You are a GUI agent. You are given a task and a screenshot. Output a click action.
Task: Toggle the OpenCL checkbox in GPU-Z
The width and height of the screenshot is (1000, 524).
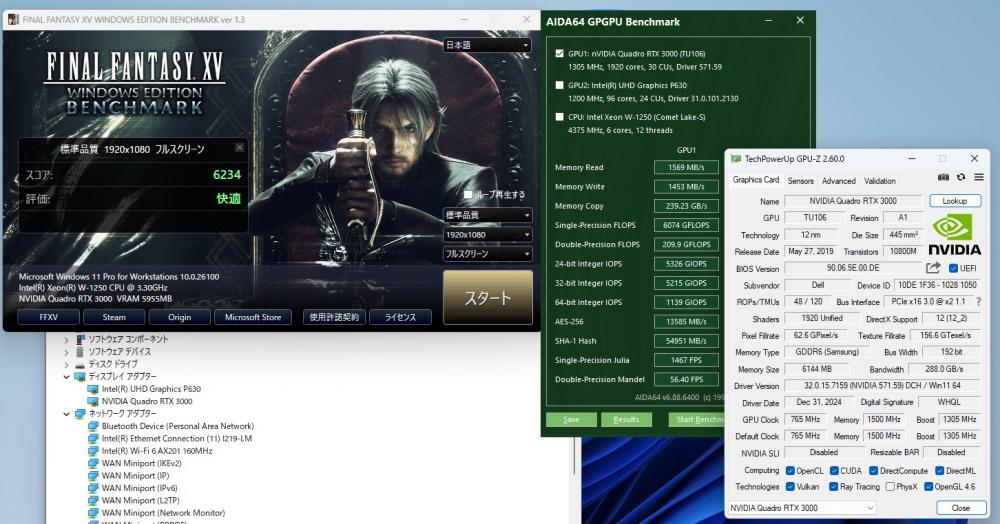[790, 470]
